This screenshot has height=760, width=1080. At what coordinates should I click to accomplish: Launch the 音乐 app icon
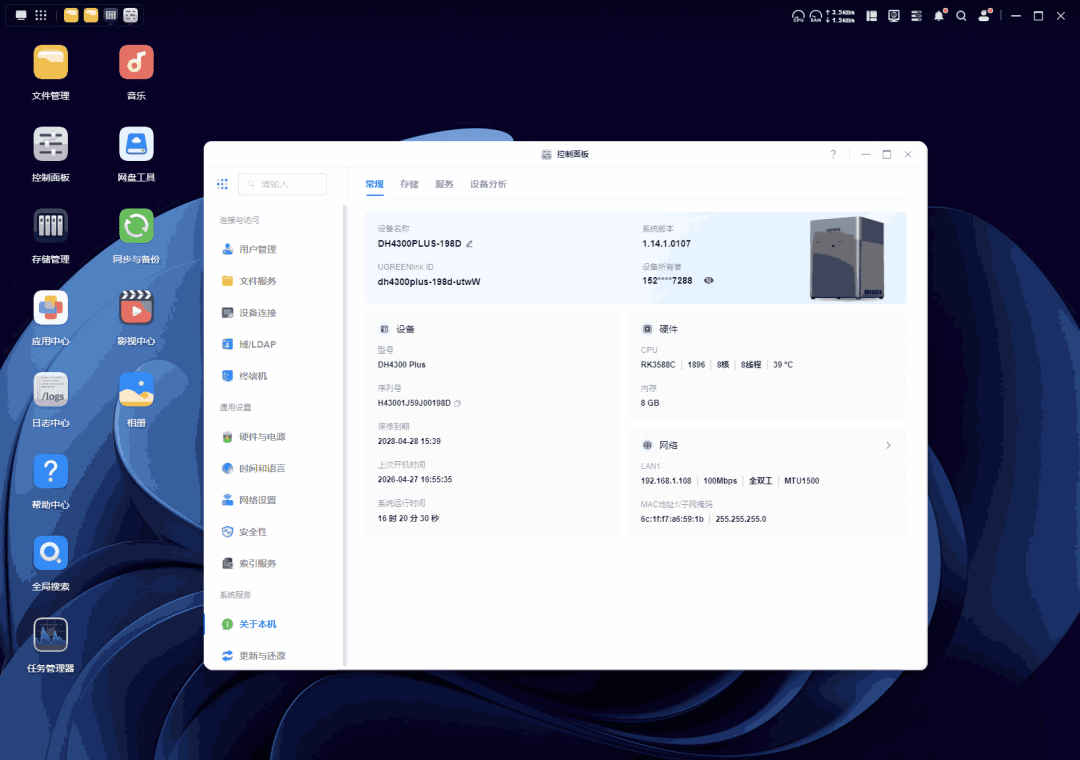point(136,63)
